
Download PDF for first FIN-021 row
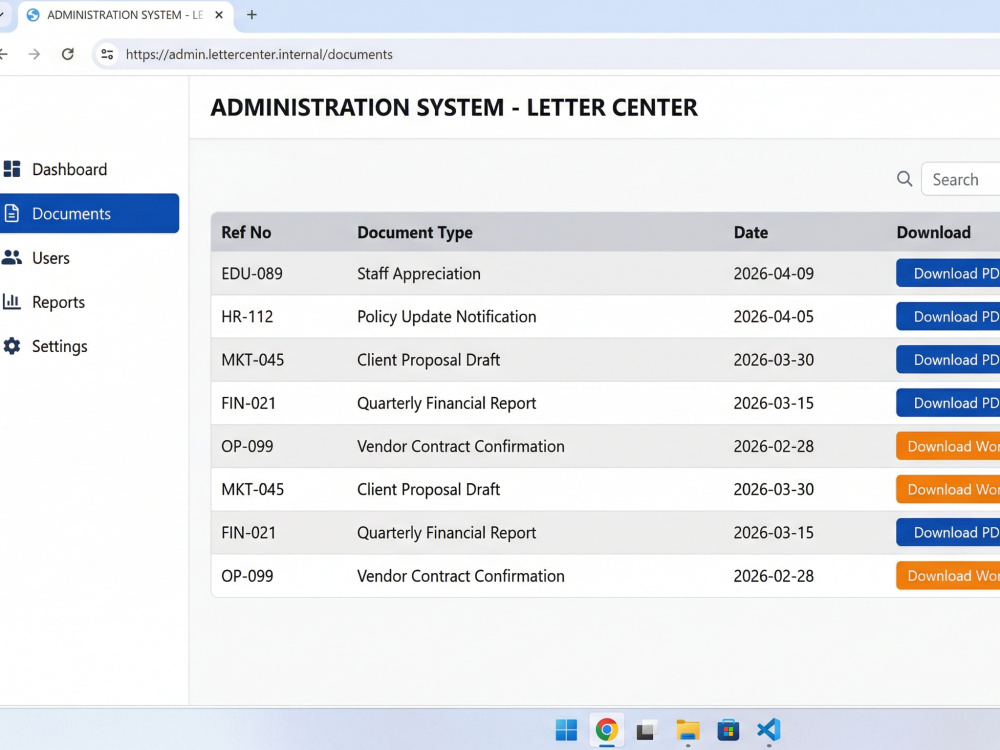pos(948,403)
